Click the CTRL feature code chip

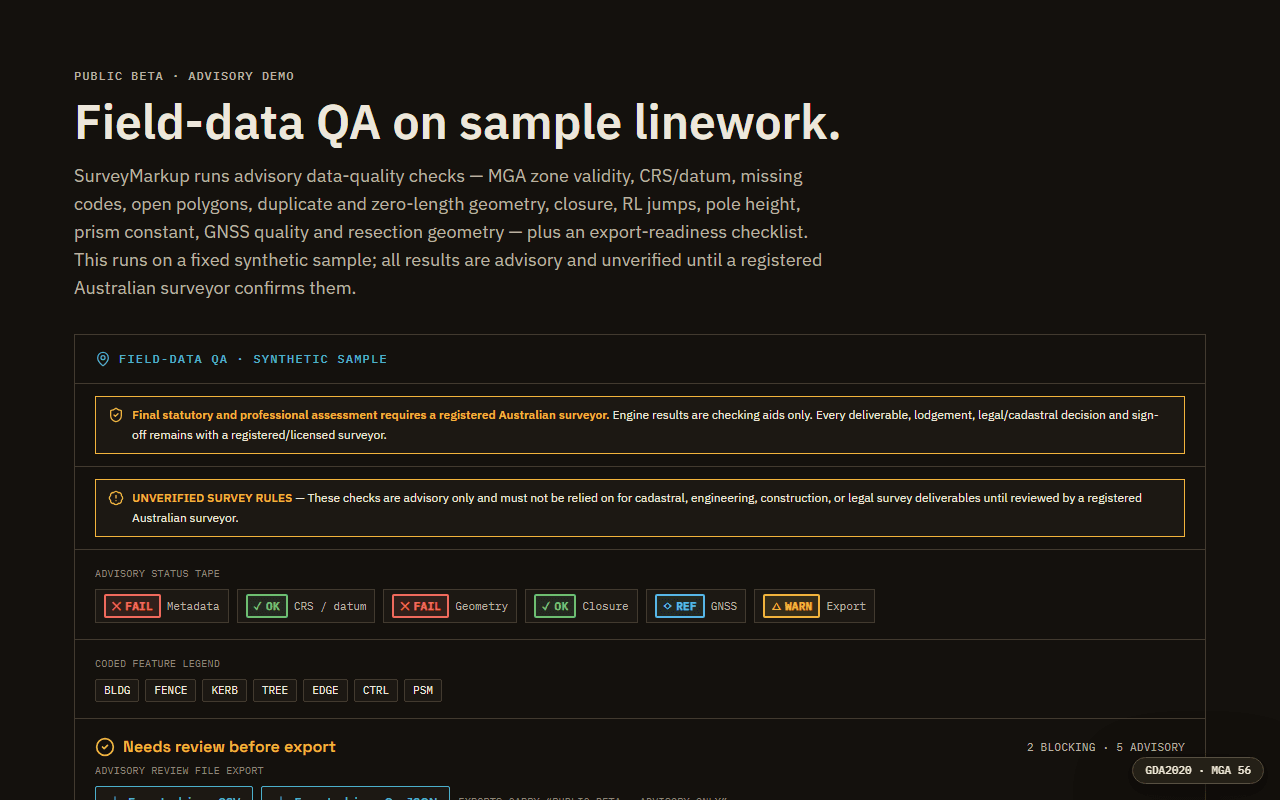pos(376,690)
